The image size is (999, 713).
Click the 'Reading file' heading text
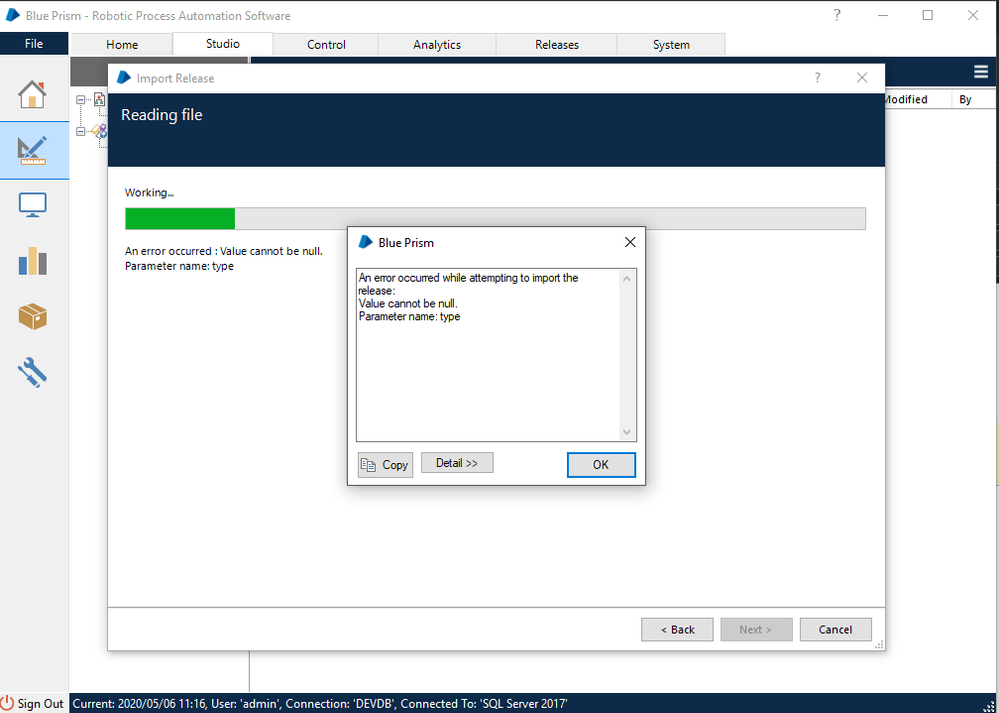162,115
